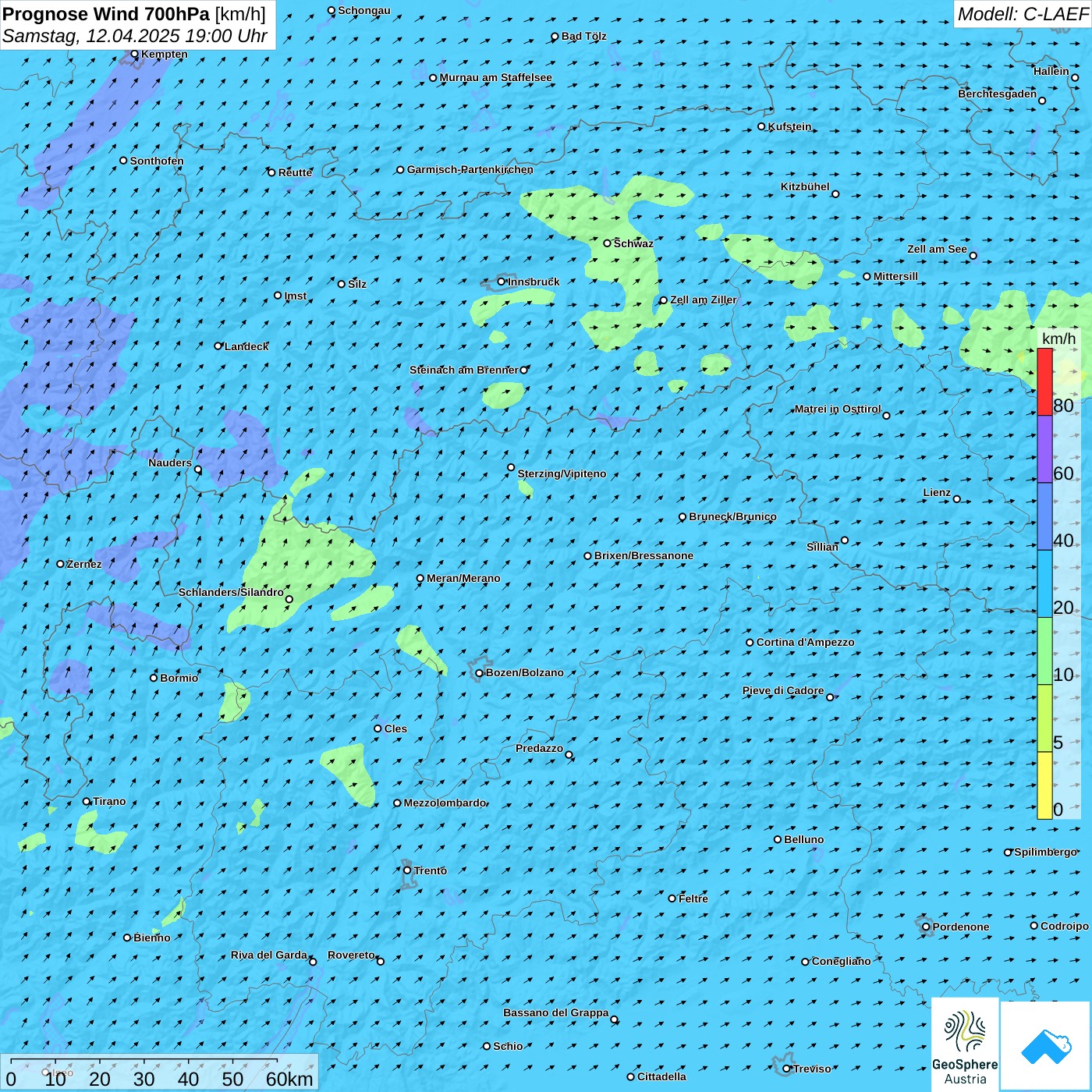
Task: Click the blue cloud house logo
Action: tap(1045, 1046)
